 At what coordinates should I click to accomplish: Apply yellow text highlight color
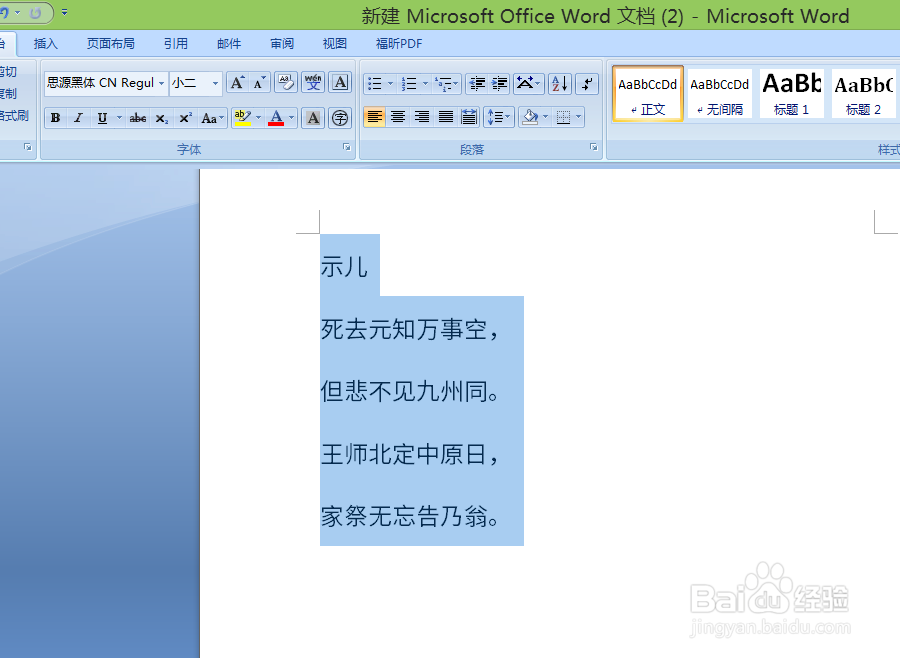click(x=243, y=118)
